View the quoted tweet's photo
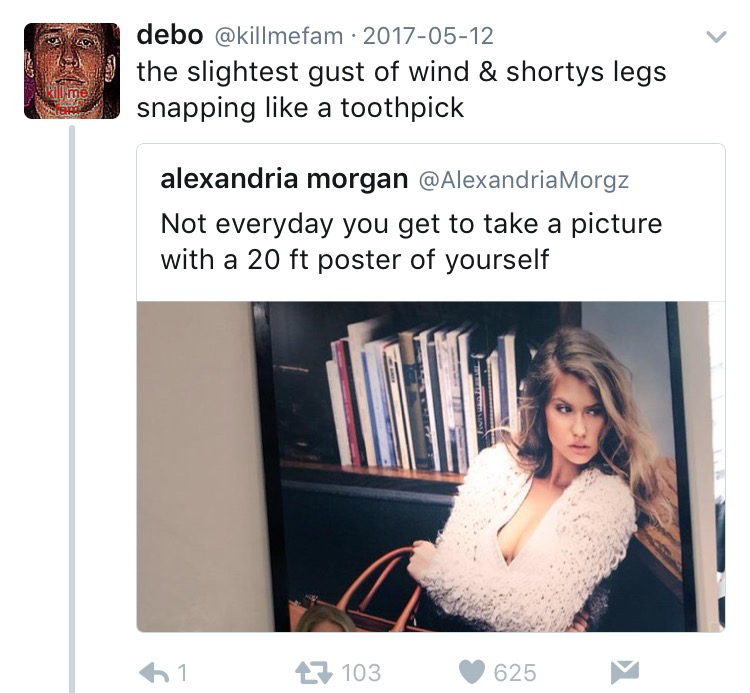The width and height of the screenshot is (750, 693). tap(430, 466)
